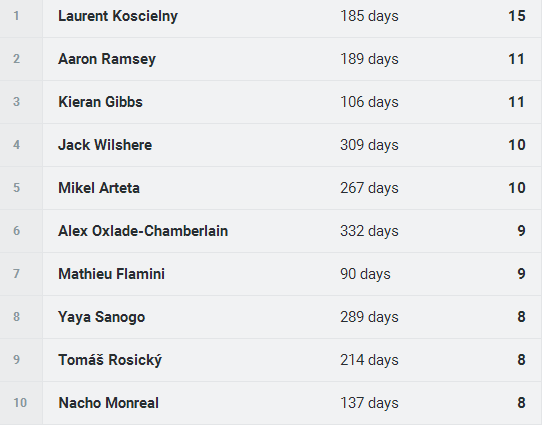Image resolution: width=545 pixels, height=426 pixels.
Task: Open Aaron Ramsey player link
Action: pos(107,59)
